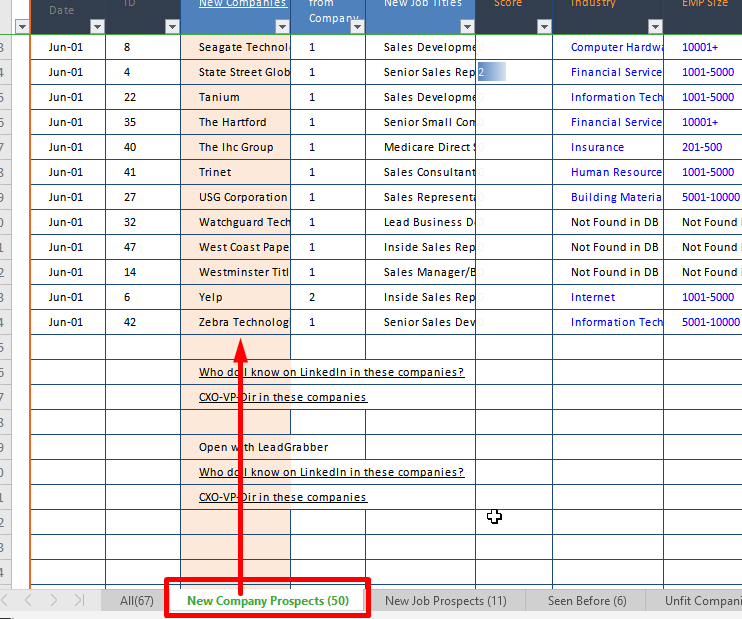This screenshot has height=619, width=742.
Task: Select the Westminster Title company cell
Action: pyautogui.click(x=236, y=272)
